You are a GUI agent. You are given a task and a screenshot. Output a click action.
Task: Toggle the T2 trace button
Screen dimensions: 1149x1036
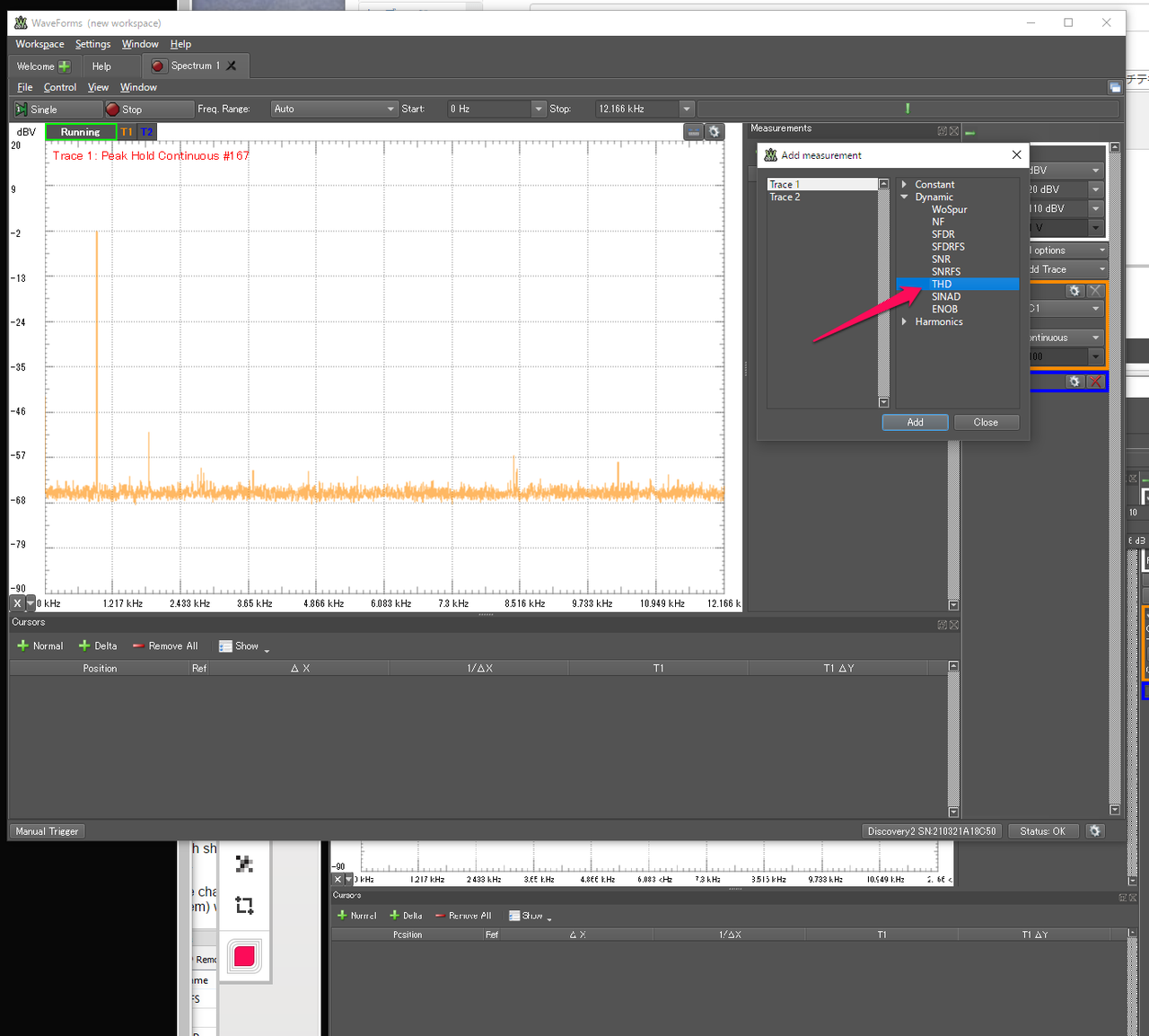[146, 132]
